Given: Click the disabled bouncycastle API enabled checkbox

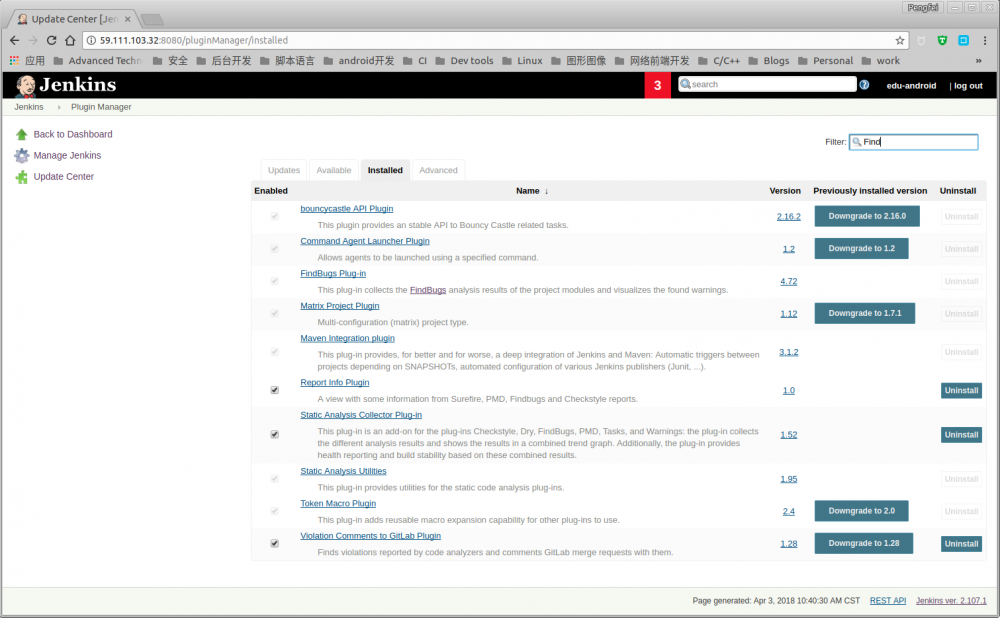Looking at the screenshot, I should coord(275,216).
